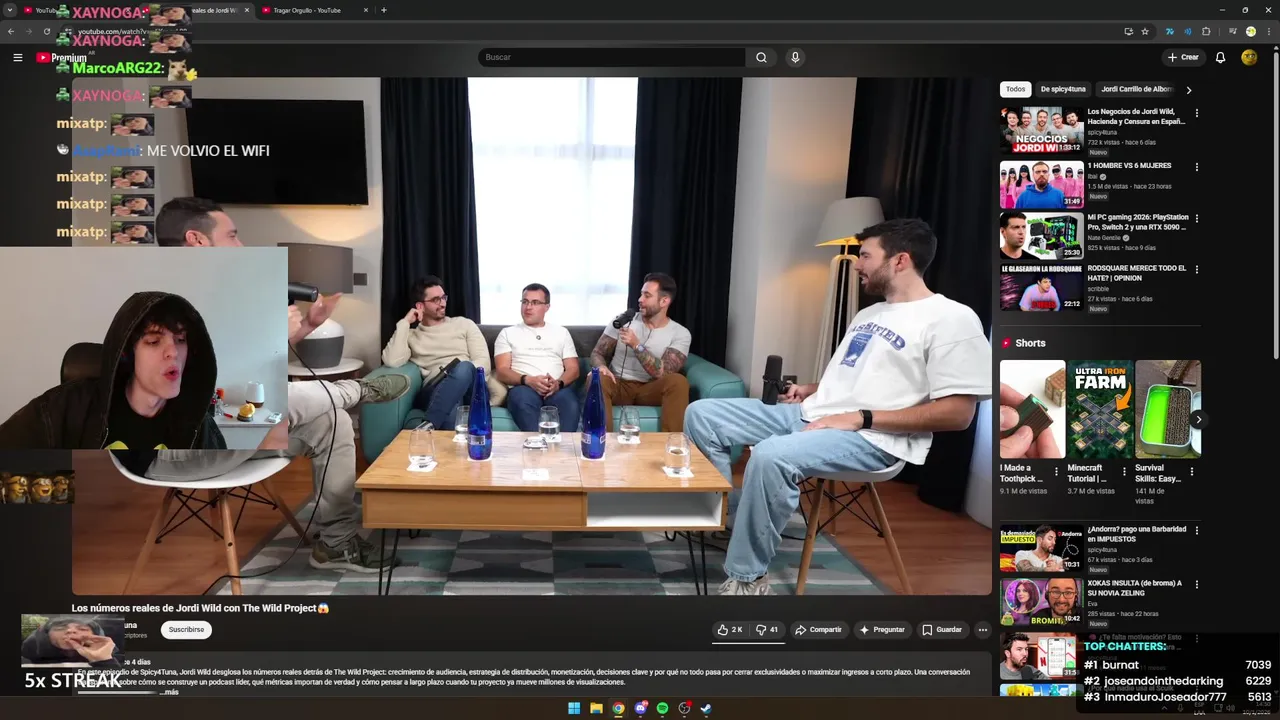
Task: Open 'I Made a Toothpick' short
Action: [1032, 409]
